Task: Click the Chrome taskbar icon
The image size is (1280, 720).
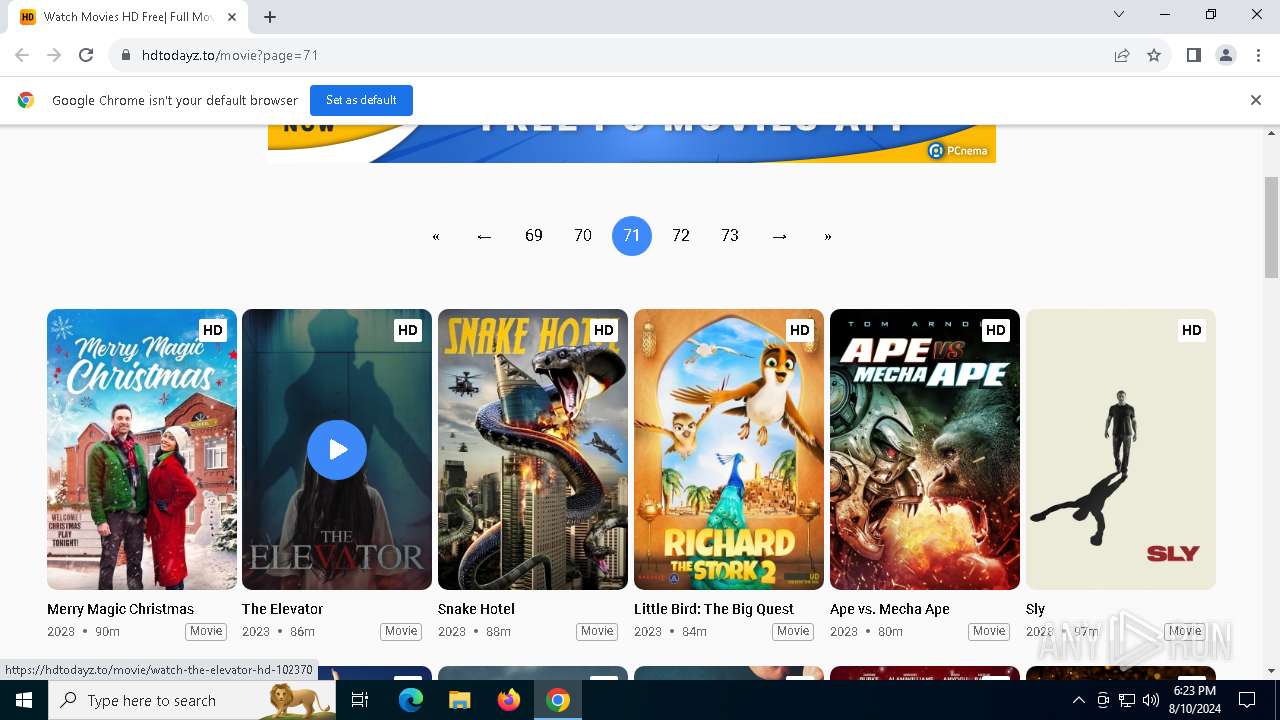Action: point(558,700)
